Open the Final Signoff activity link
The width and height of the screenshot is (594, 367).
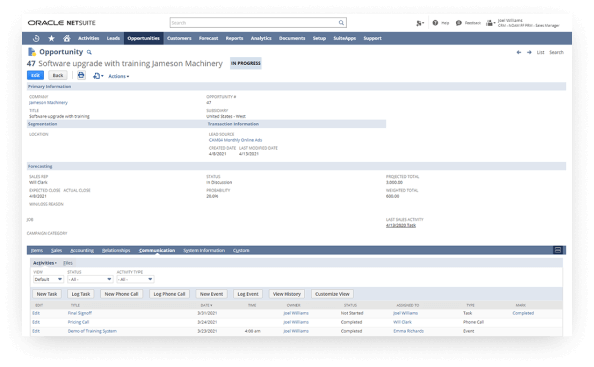80,313
